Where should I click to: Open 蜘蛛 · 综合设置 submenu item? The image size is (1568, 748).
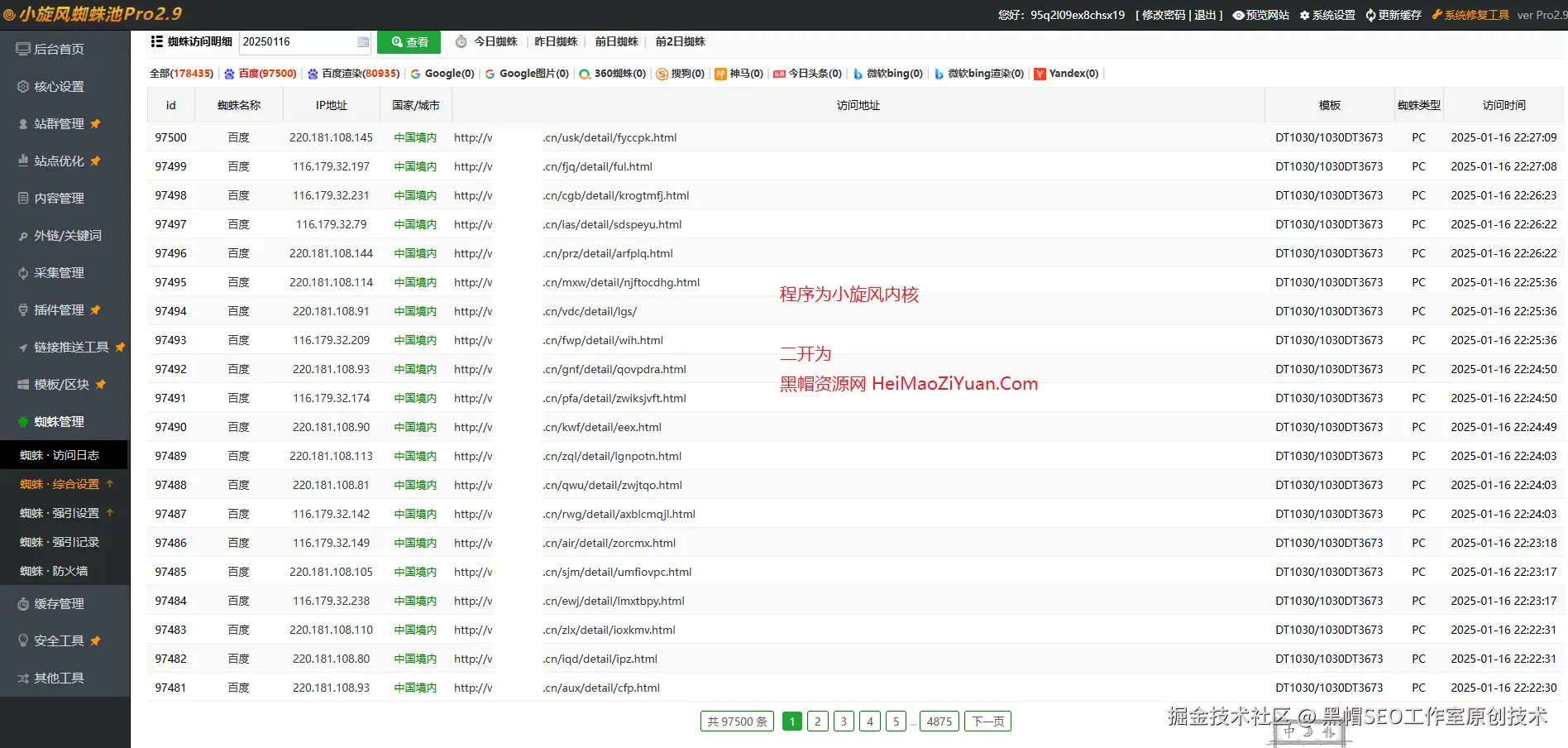tap(65, 484)
